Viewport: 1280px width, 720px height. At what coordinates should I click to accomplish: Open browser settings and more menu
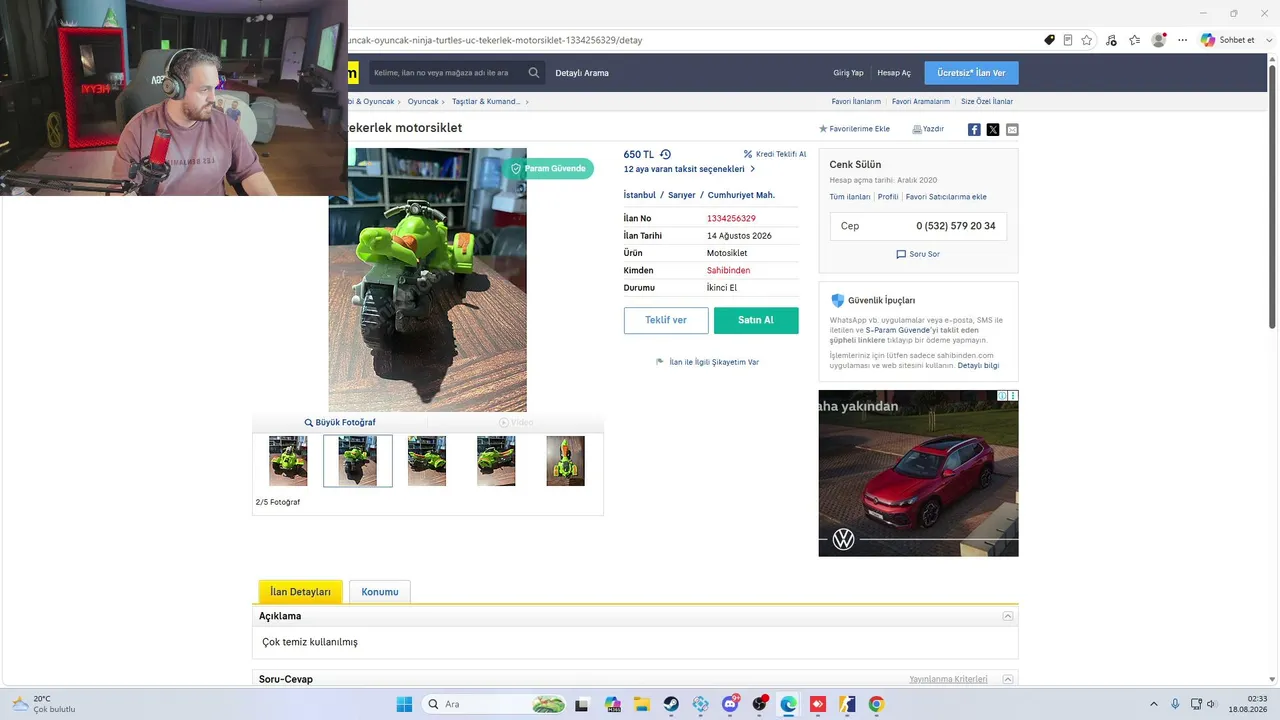point(1183,40)
